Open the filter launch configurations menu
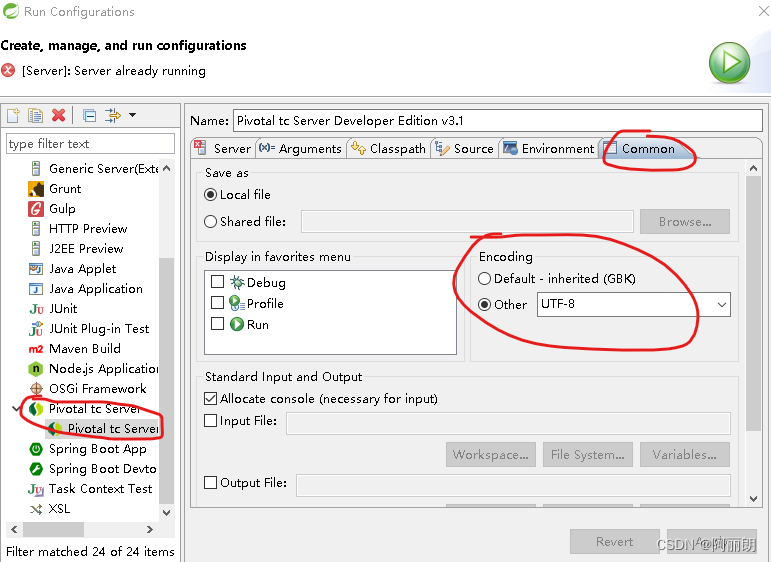 113,115
